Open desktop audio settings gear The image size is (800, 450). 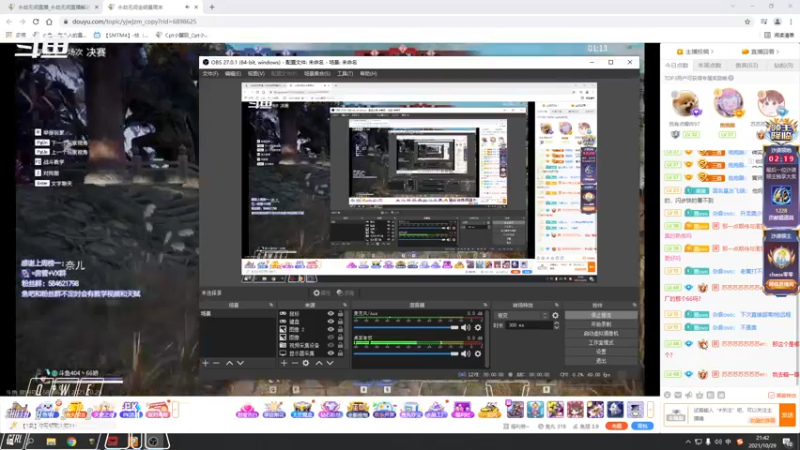click(478, 353)
